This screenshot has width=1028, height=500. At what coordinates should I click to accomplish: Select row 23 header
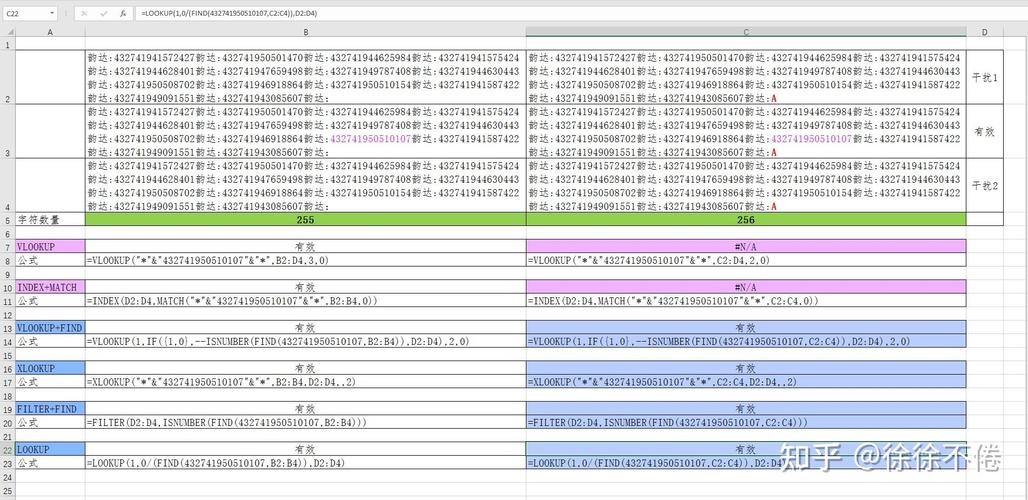(x=8, y=463)
